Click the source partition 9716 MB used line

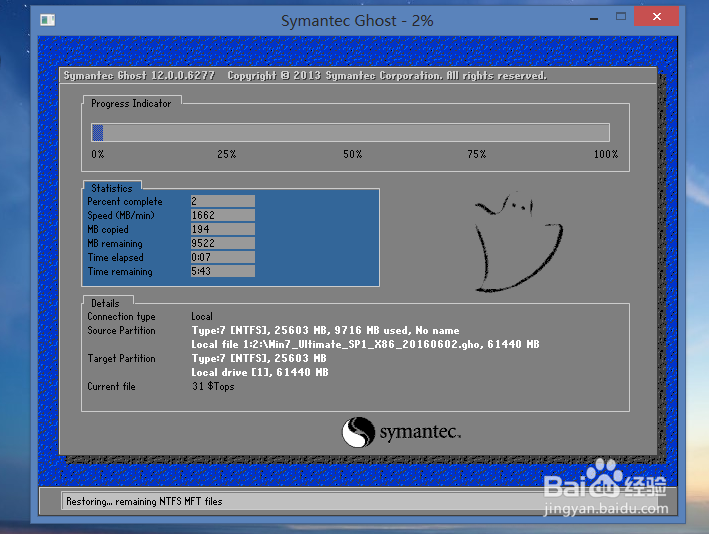[x=326, y=331]
